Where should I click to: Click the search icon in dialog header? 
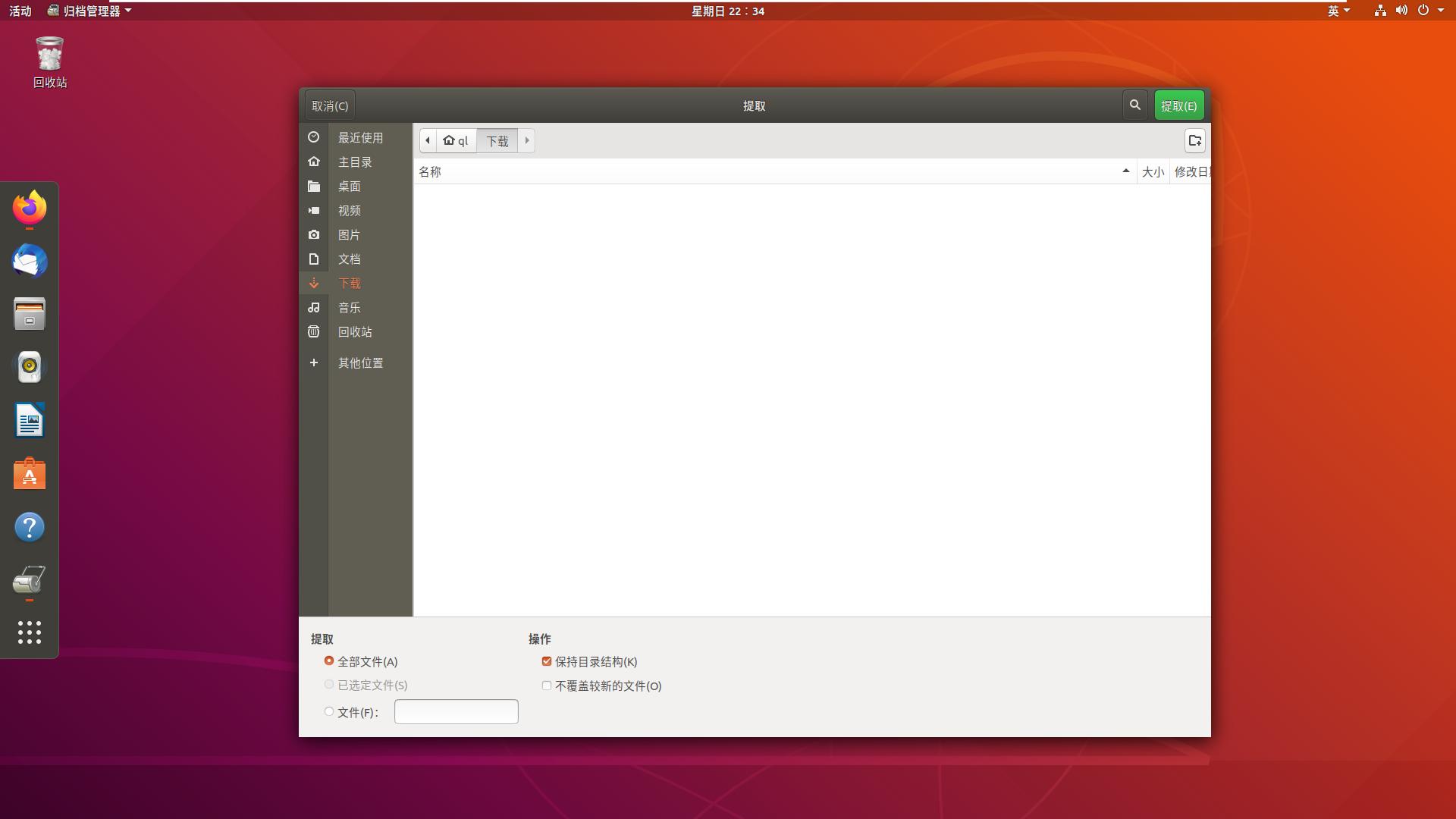[1134, 105]
